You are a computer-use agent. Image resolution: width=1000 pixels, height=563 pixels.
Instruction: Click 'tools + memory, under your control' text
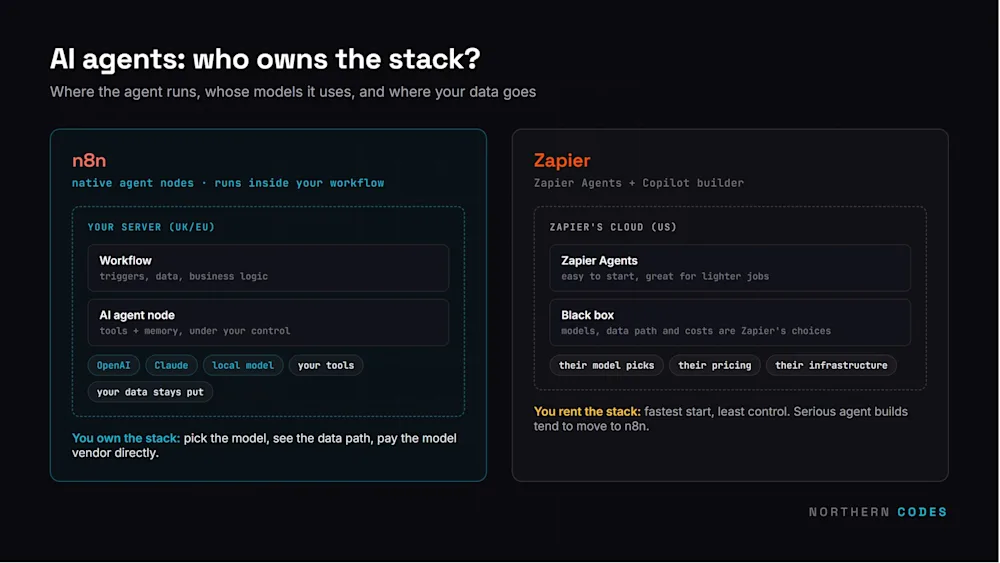pyautogui.click(x=195, y=331)
